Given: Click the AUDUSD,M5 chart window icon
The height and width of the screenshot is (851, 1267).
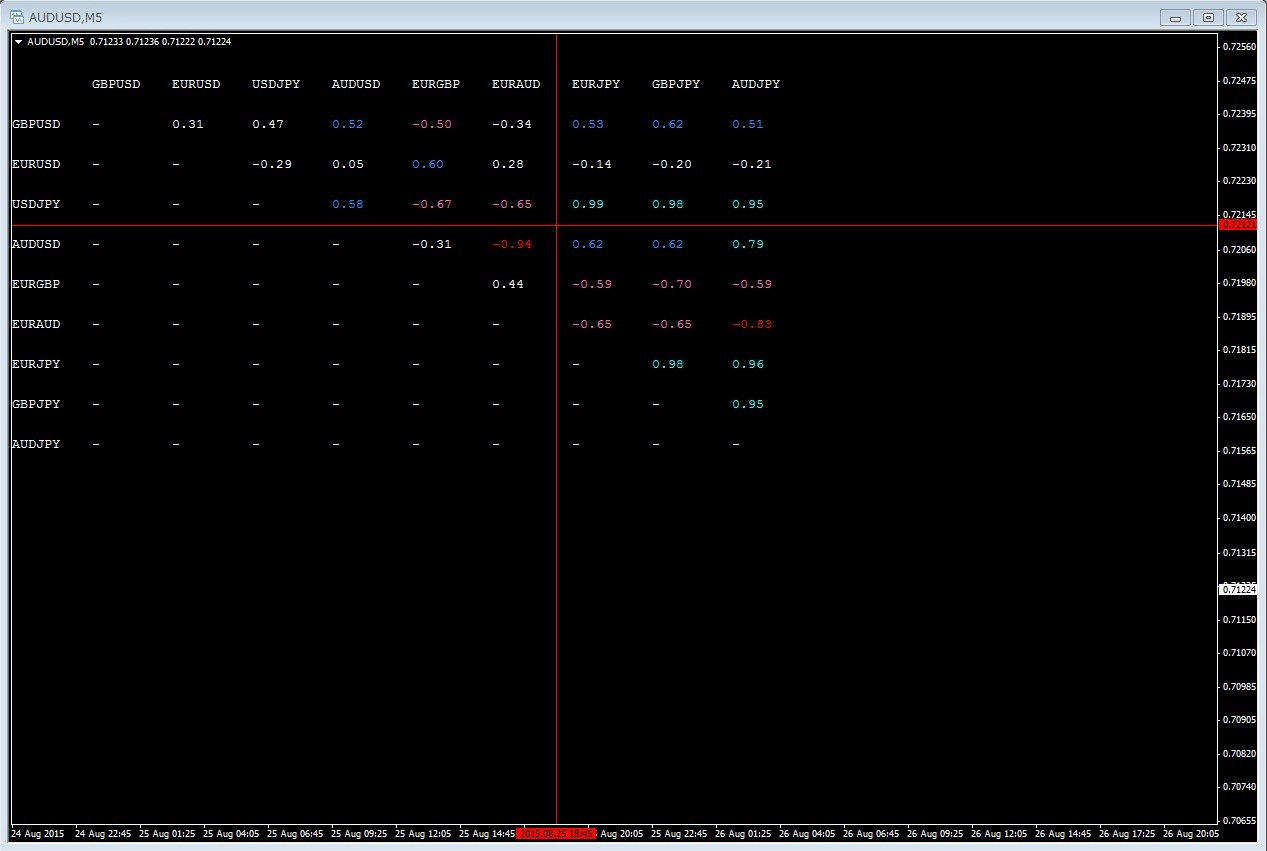Looking at the screenshot, I should 17,17.
